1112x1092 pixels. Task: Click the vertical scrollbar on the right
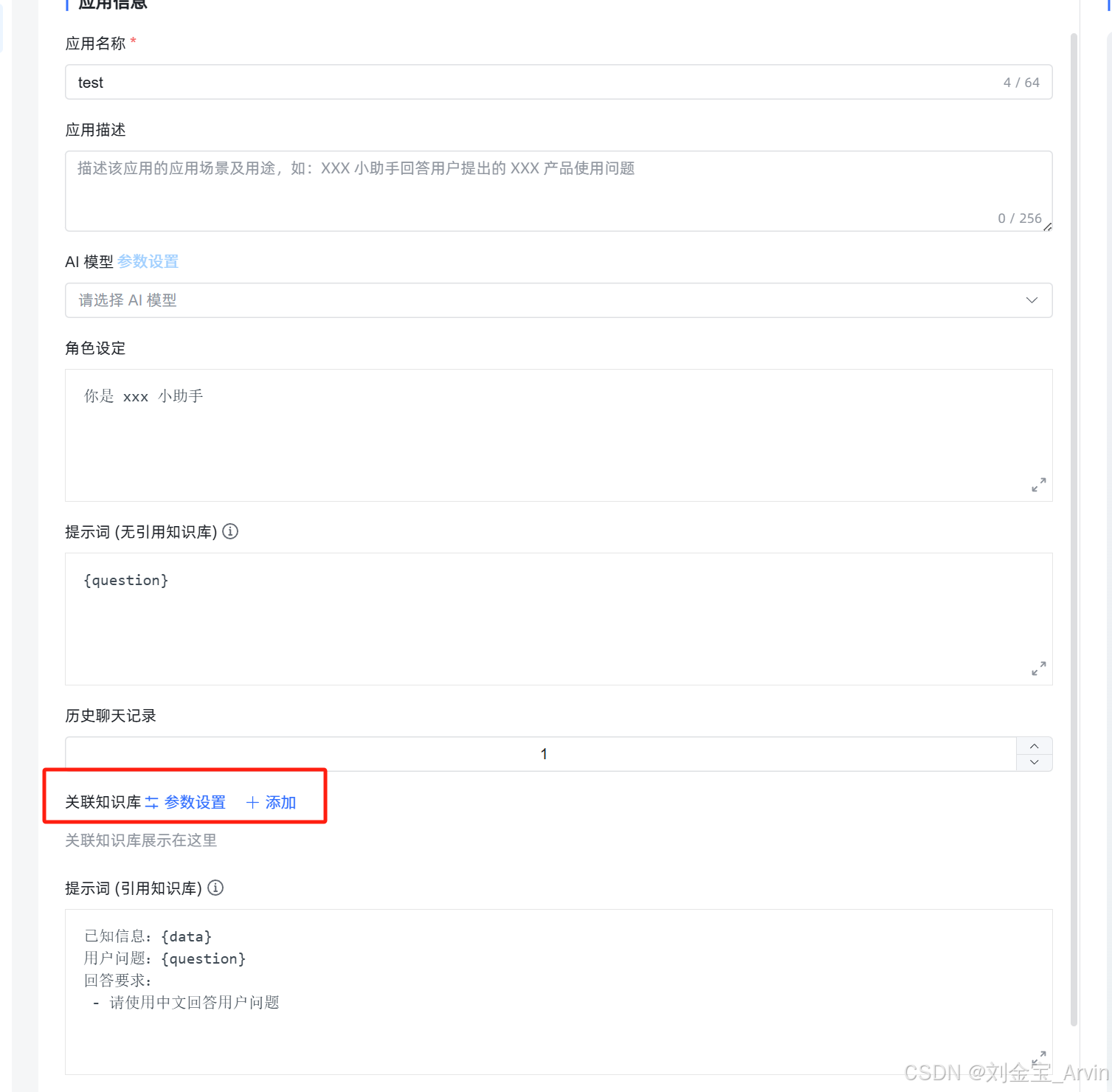1074,529
